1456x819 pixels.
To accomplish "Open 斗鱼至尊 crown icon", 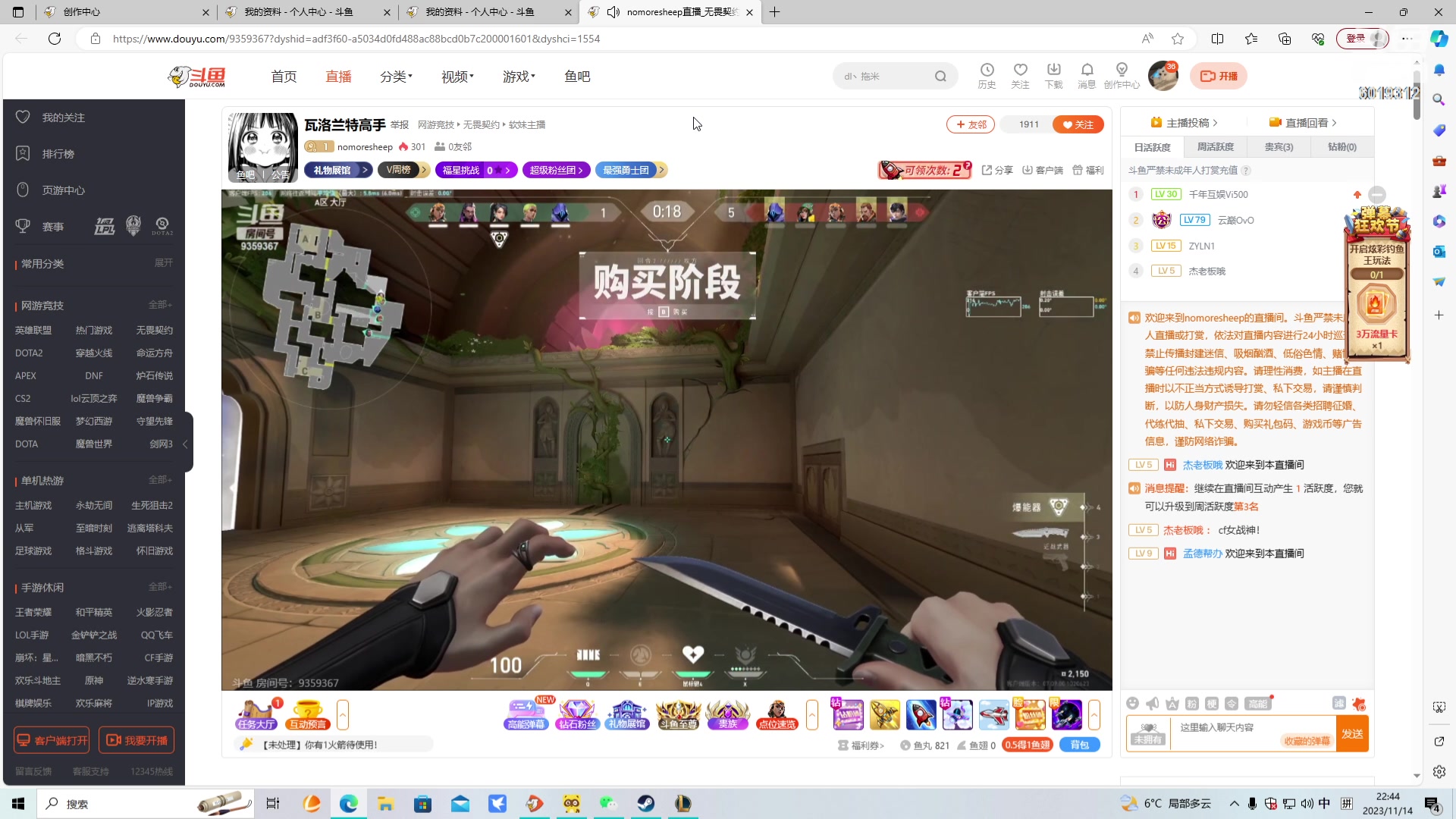I will click(678, 714).
